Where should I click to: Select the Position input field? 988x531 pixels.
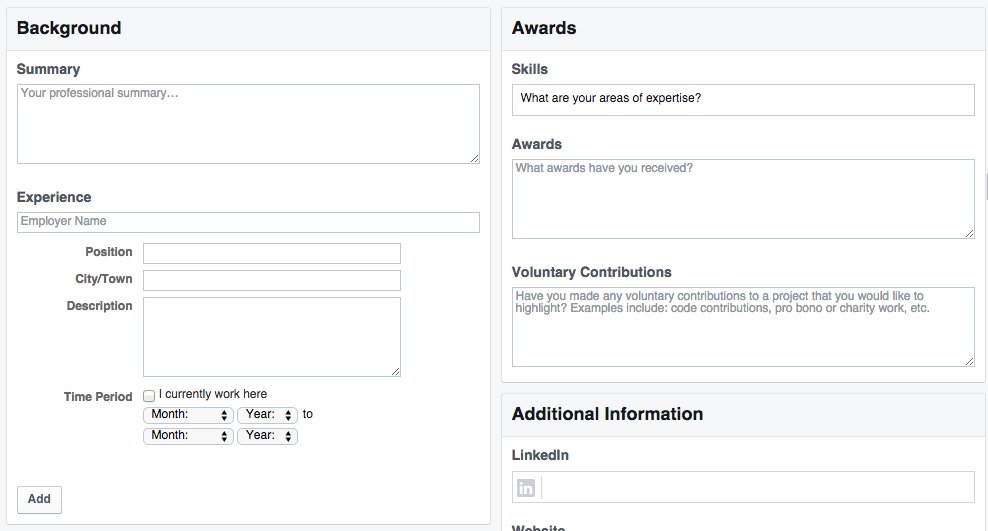pyautogui.click(x=272, y=254)
